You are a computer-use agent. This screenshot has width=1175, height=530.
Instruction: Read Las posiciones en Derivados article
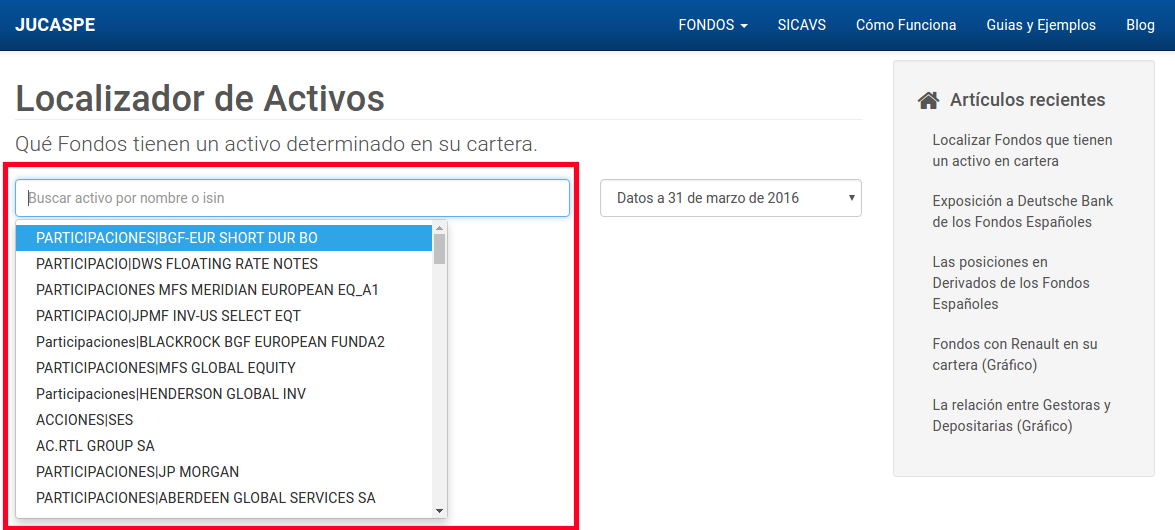point(1011,283)
